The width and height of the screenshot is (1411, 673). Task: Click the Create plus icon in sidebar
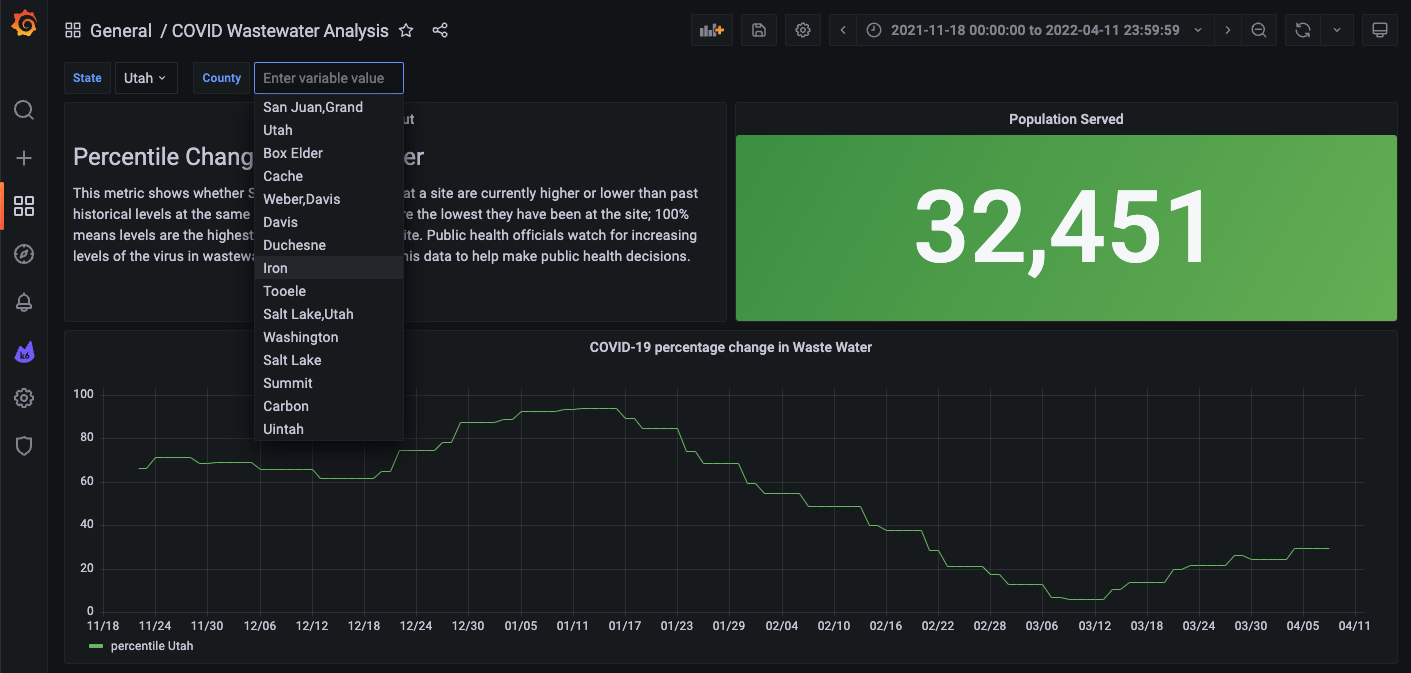coord(24,158)
